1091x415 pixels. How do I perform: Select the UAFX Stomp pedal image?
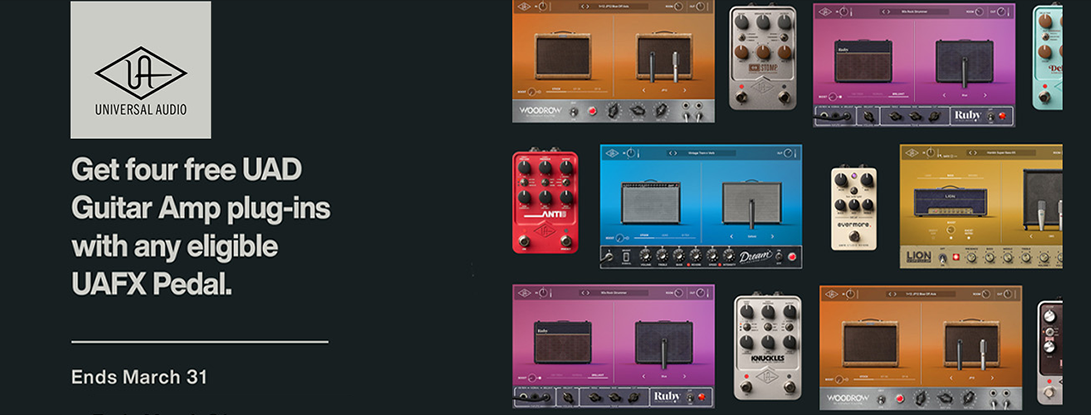tap(763, 58)
